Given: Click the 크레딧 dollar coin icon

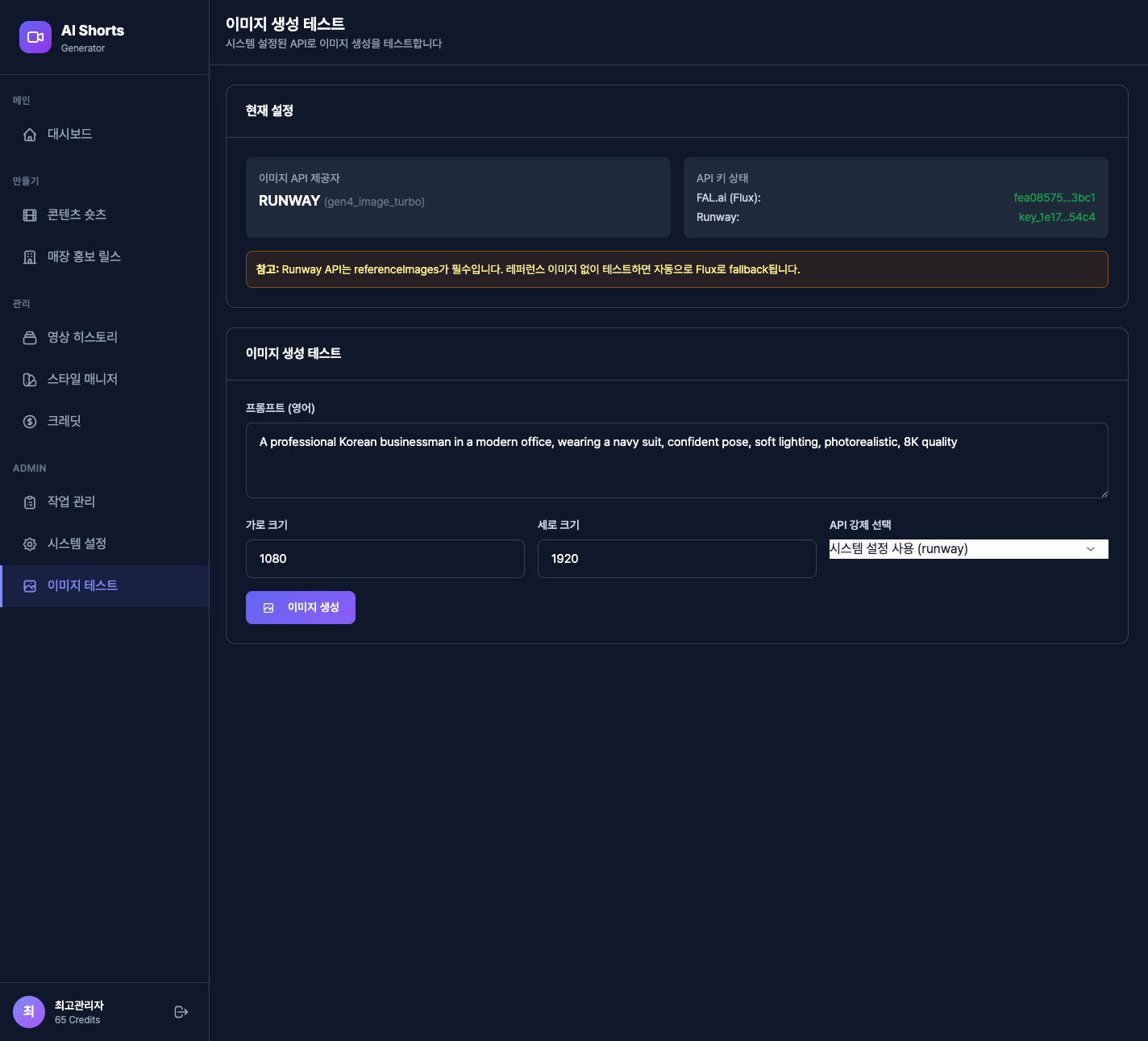Looking at the screenshot, I should point(30,422).
